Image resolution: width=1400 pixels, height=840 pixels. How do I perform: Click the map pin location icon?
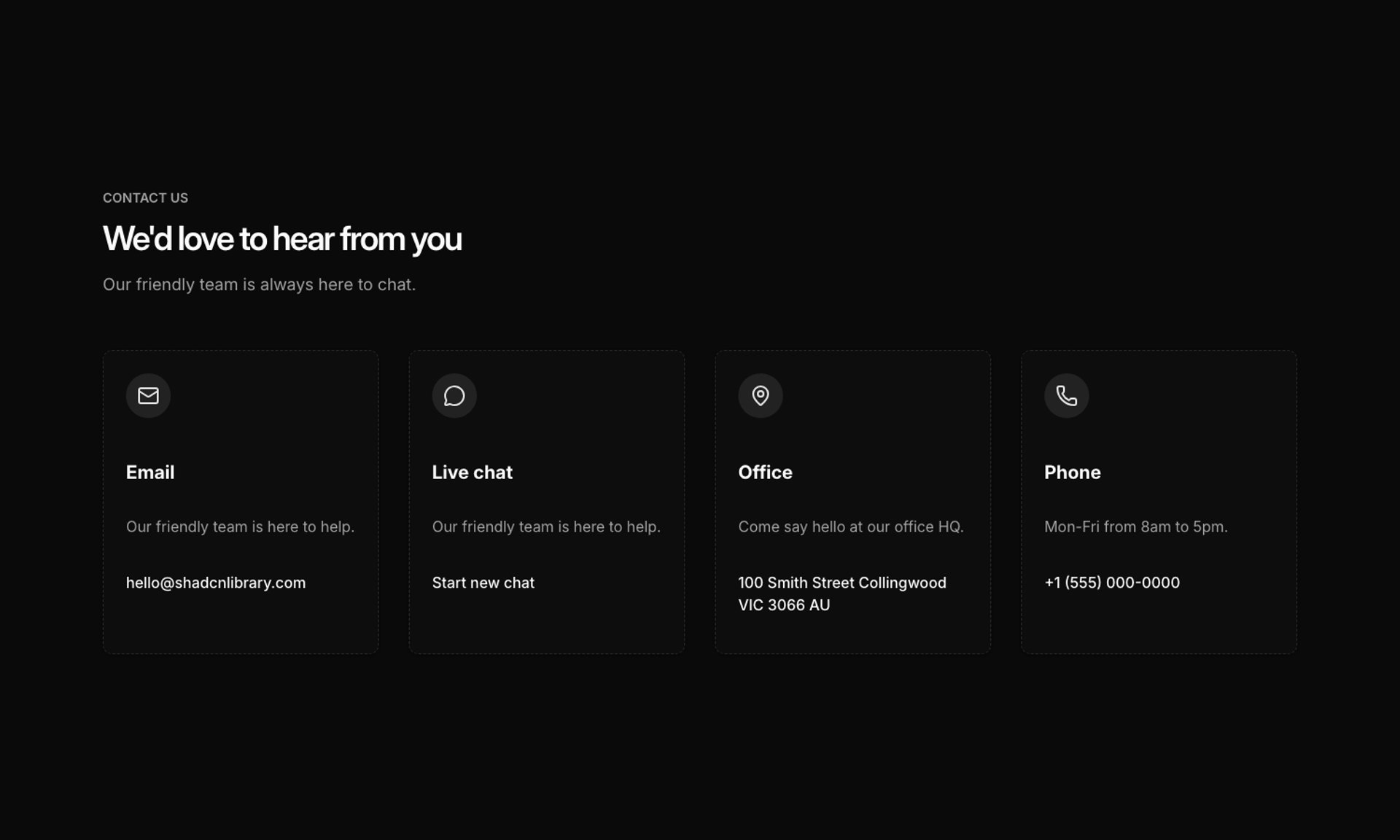point(761,396)
